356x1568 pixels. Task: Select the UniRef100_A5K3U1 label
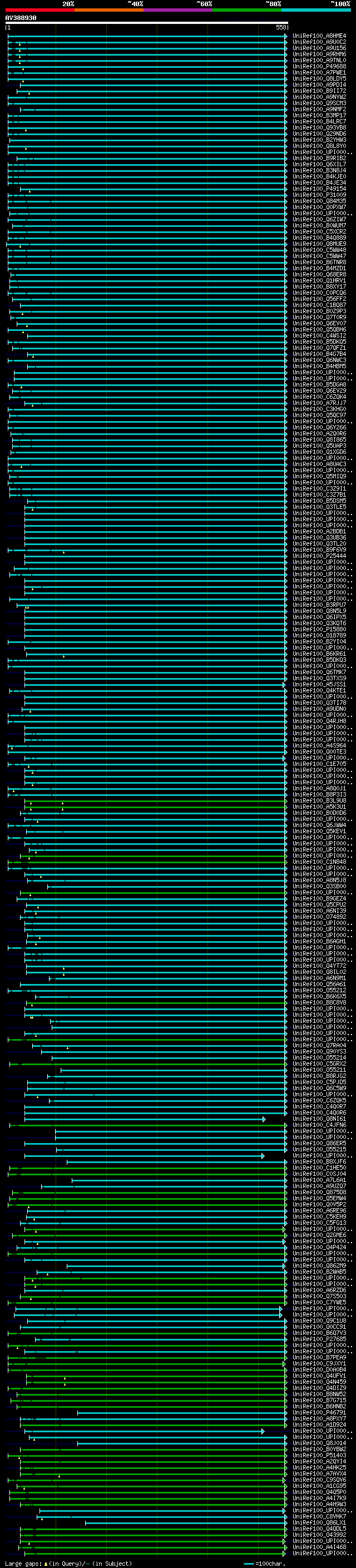point(319,807)
